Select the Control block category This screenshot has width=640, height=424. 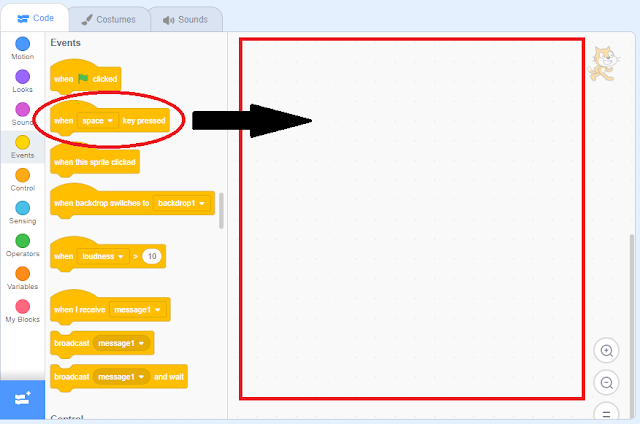tap(22, 180)
